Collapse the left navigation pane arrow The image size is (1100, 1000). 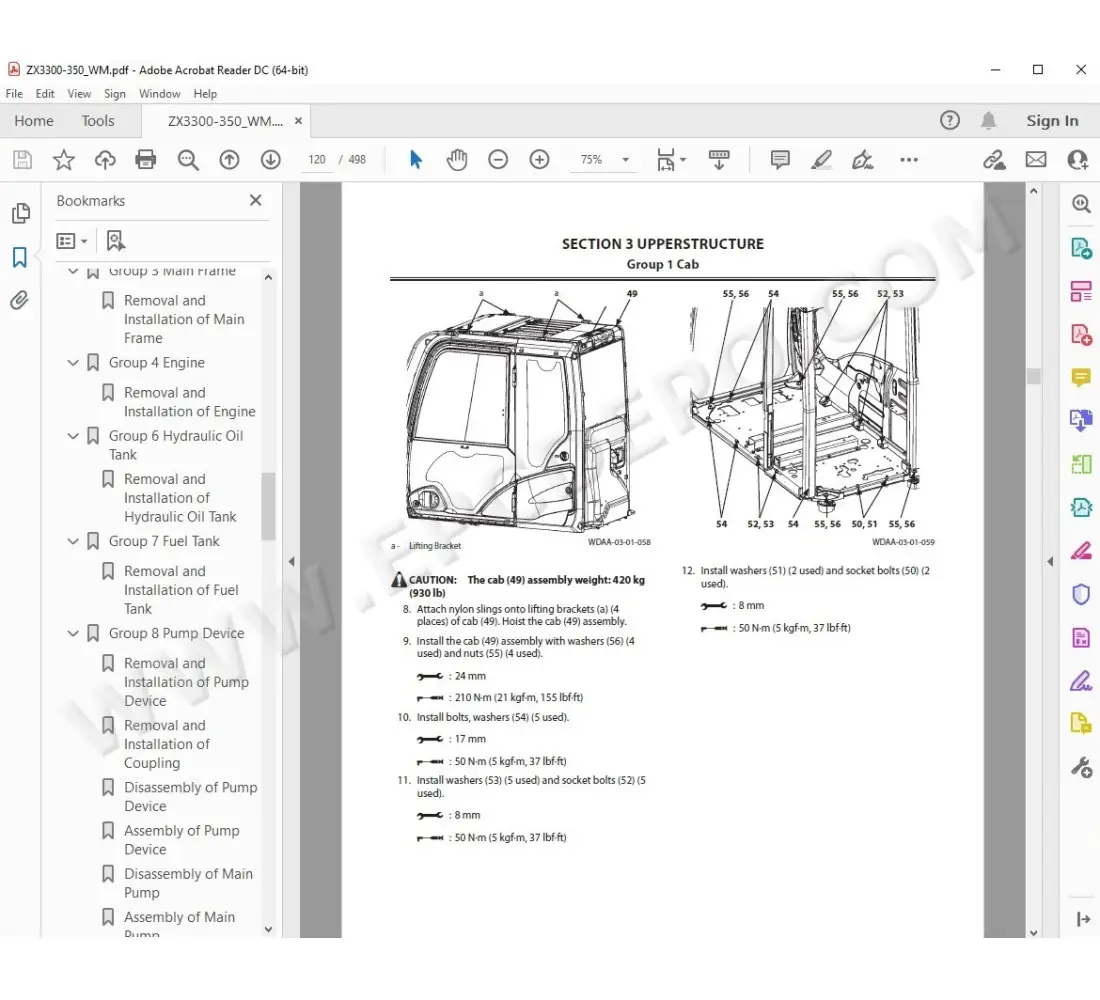(x=291, y=562)
